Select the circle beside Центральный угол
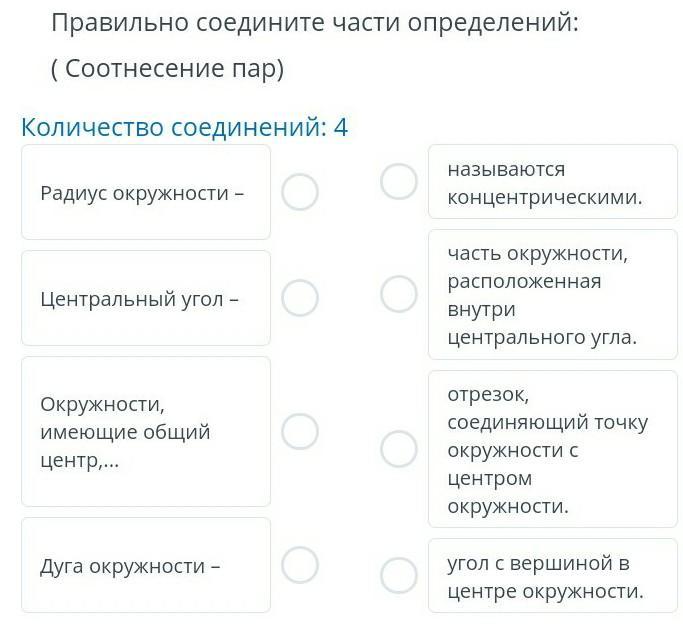 pos(300,297)
